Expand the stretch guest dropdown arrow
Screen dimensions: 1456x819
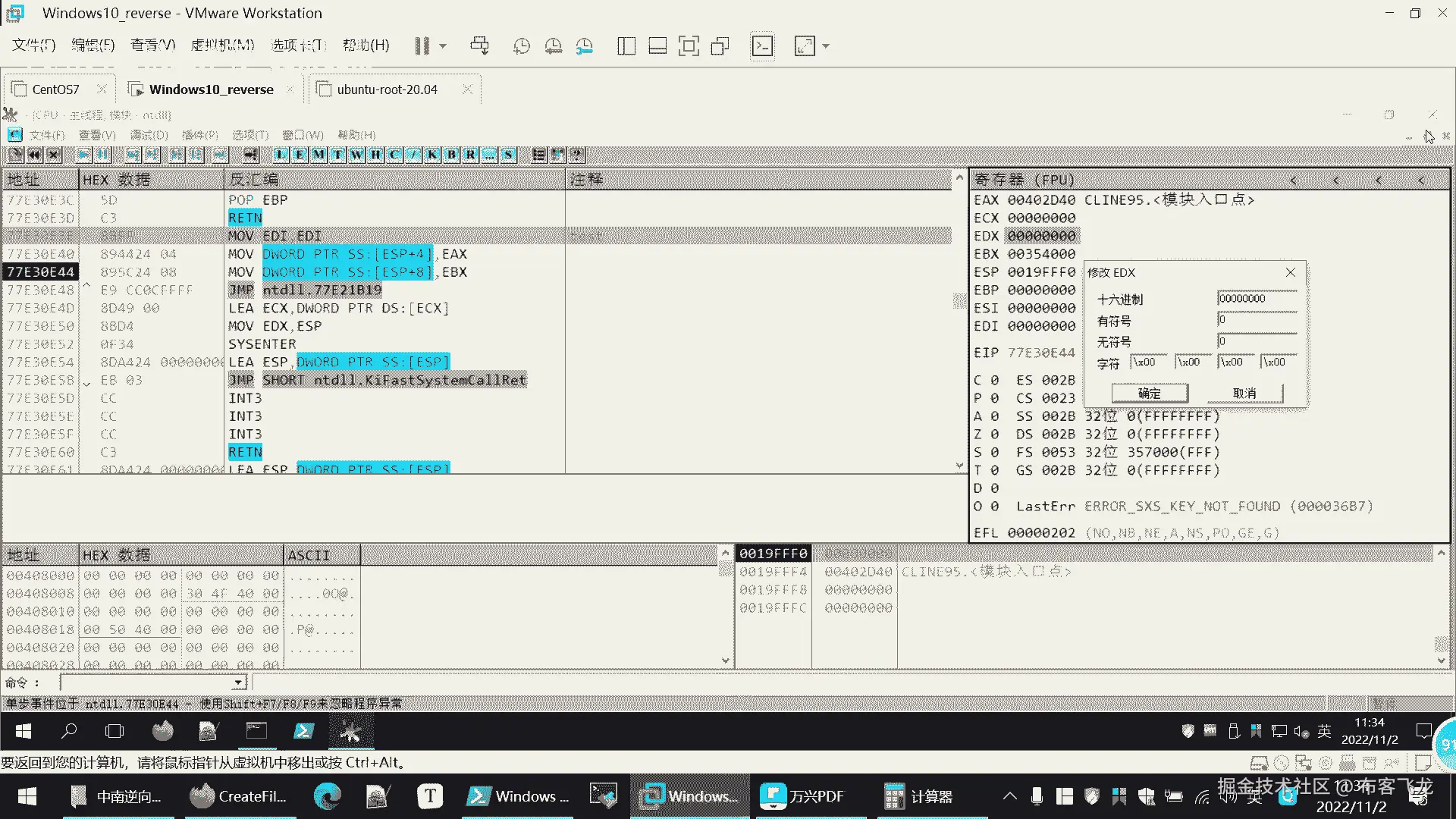[x=826, y=46]
